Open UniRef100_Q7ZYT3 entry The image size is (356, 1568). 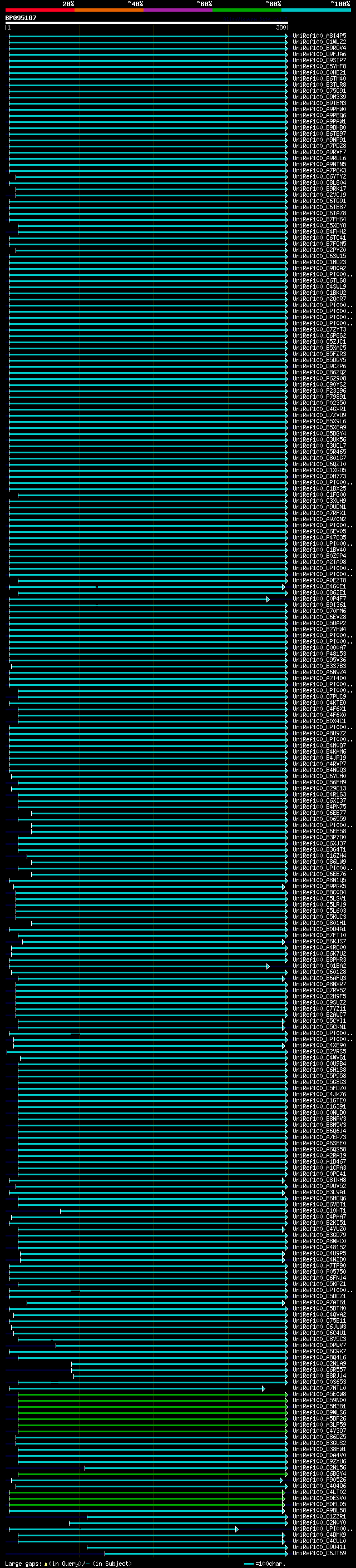tap(319, 330)
